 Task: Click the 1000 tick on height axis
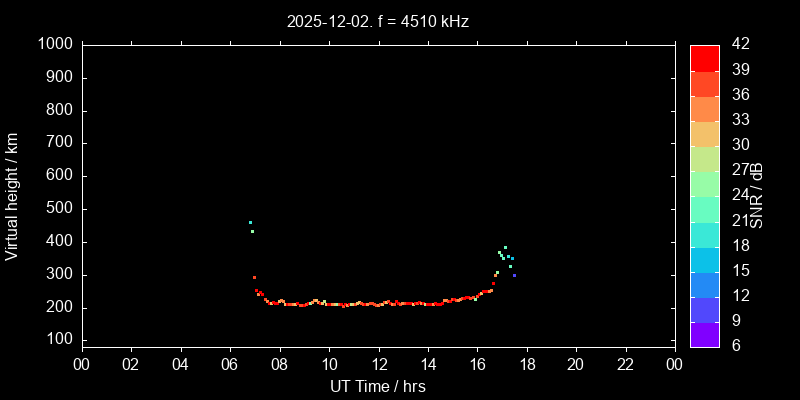(55, 45)
